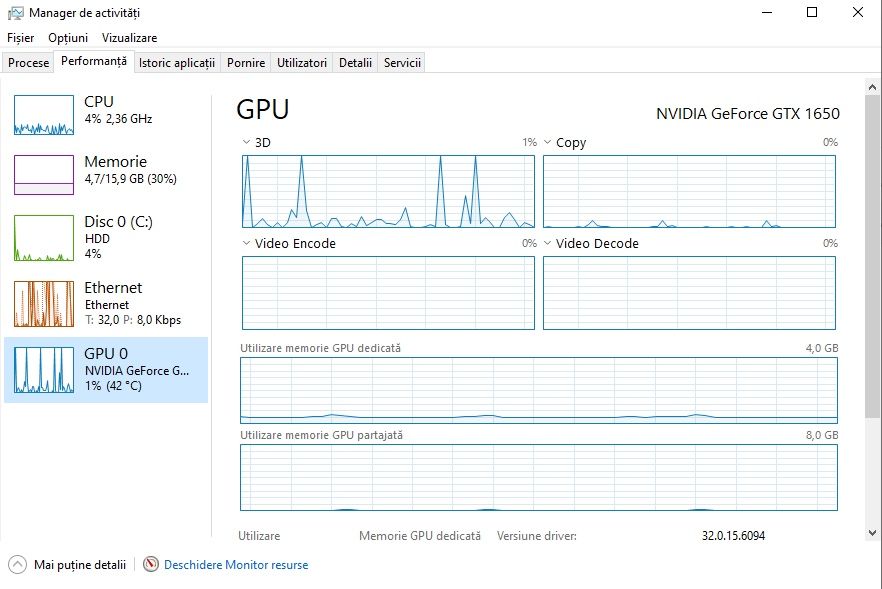The height and width of the screenshot is (589, 882).
Task: Go to the Istoric aplicații tab
Action: point(177,63)
